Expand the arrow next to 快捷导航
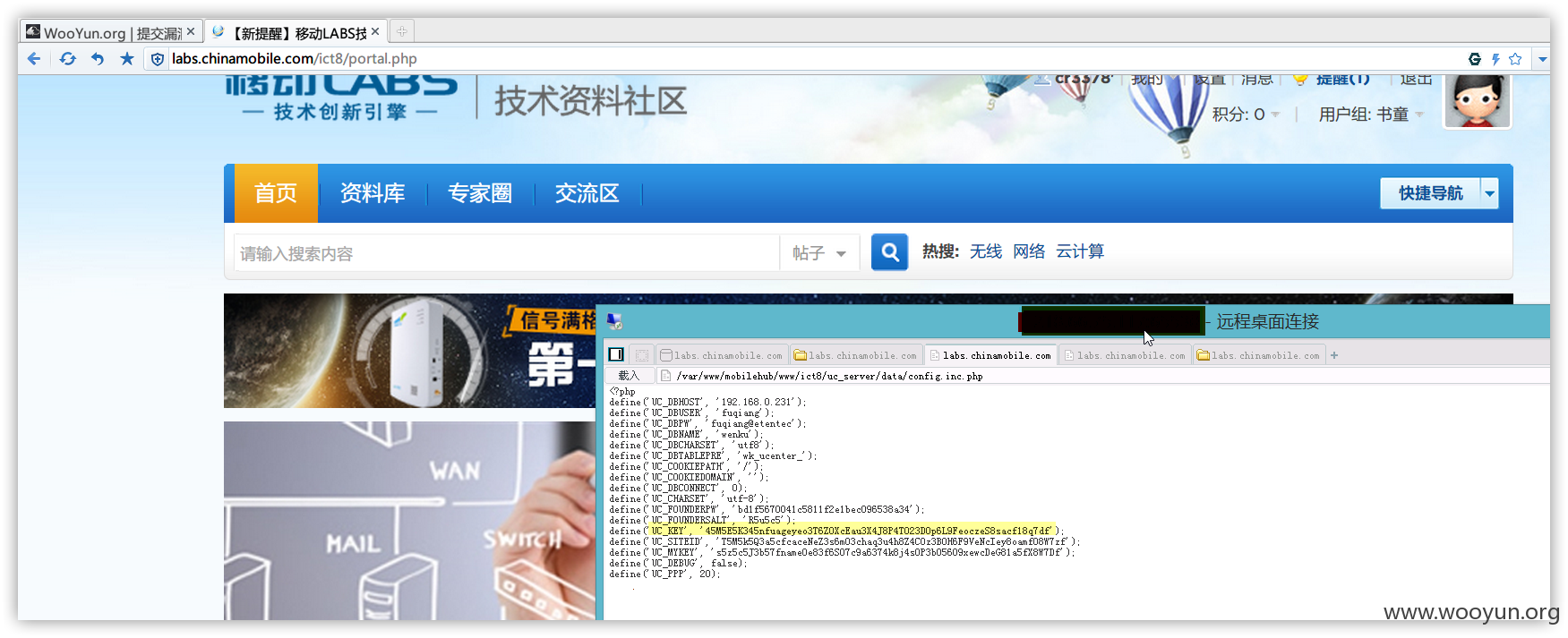This screenshot has width=1568, height=638. [x=1490, y=193]
